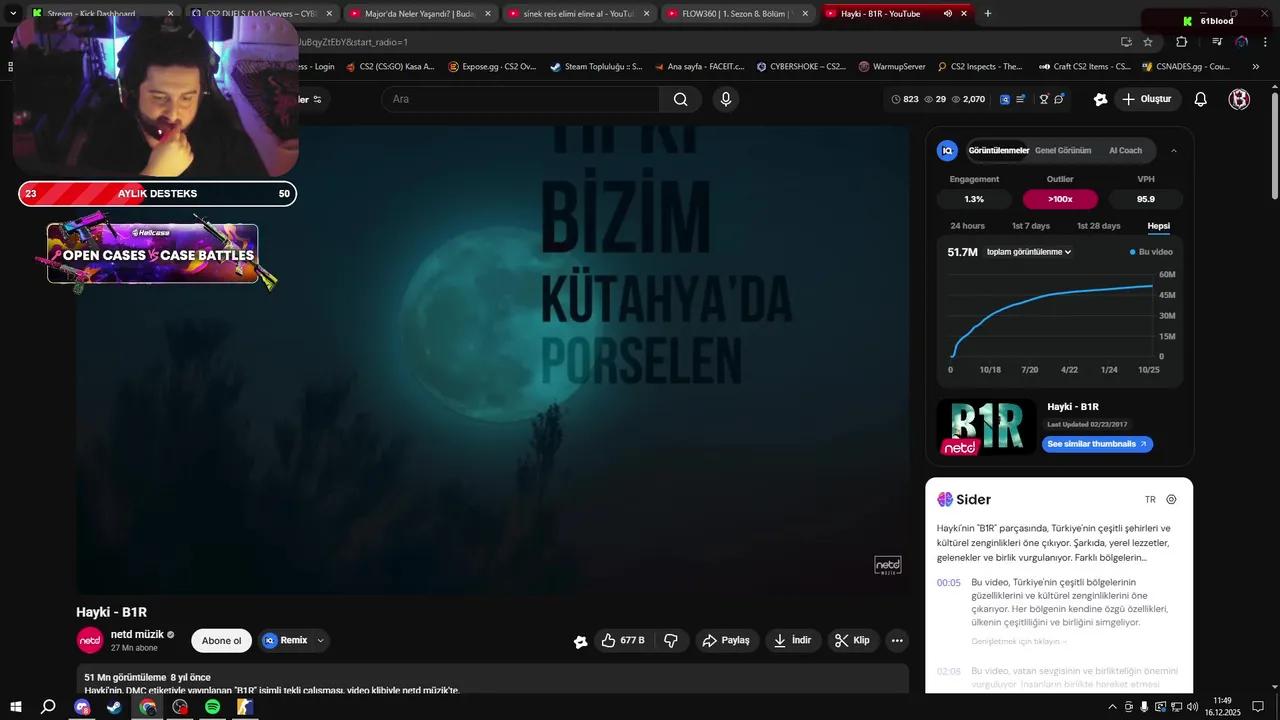The width and height of the screenshot is (1280, 720).
Task: Click the thumbs-down dislike icon
Action: click(671, 640)
